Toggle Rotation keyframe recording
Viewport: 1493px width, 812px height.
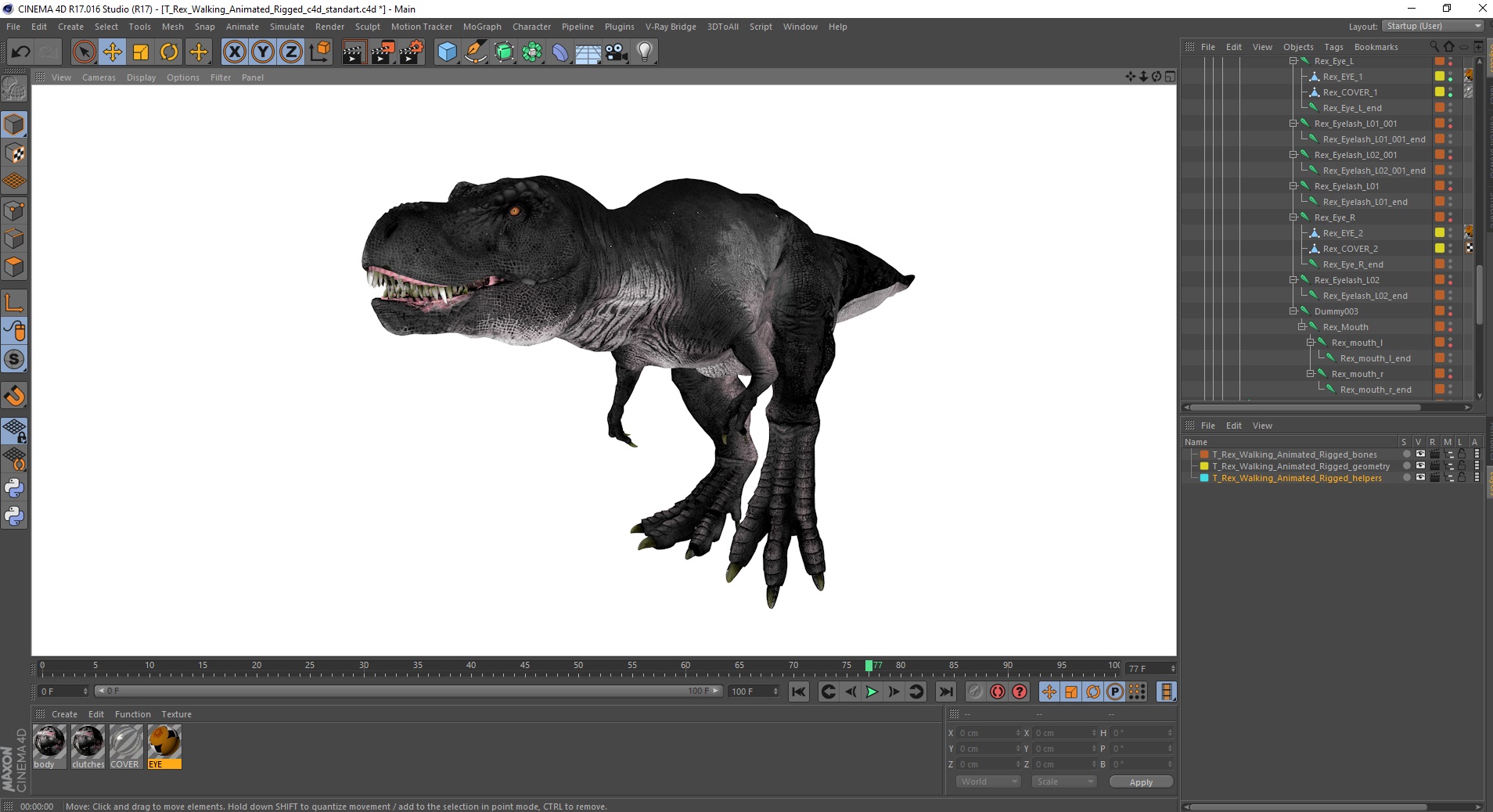click(1093, 692)
